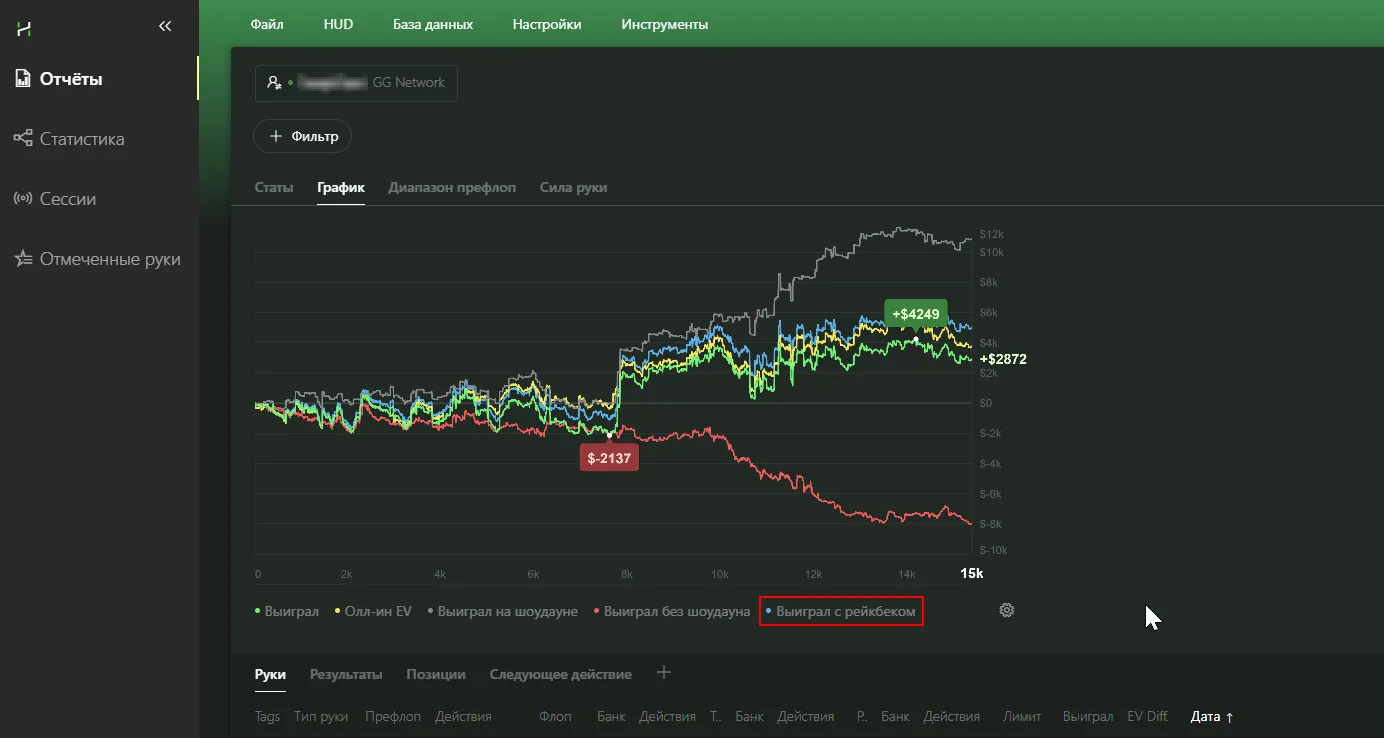Click the +$4249 peak marker on chart
The height and width of the screenshot is (738, 1384).
915,314
